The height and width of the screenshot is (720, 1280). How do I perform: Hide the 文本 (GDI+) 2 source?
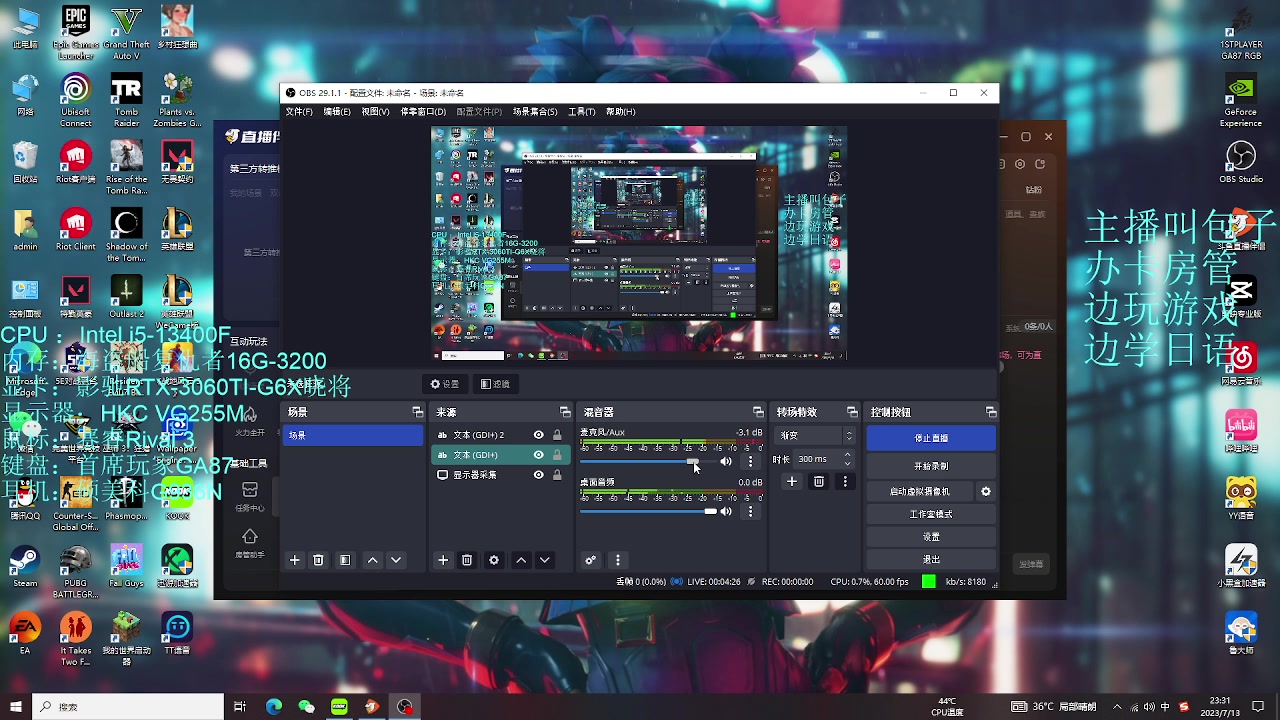click(x=539, y=435)
